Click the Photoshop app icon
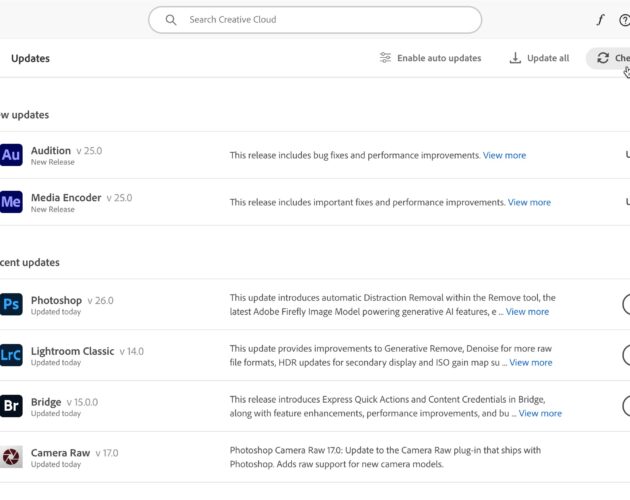Image resolution: width=630 pixels, height=500 pixels. [x=11, y=304]
